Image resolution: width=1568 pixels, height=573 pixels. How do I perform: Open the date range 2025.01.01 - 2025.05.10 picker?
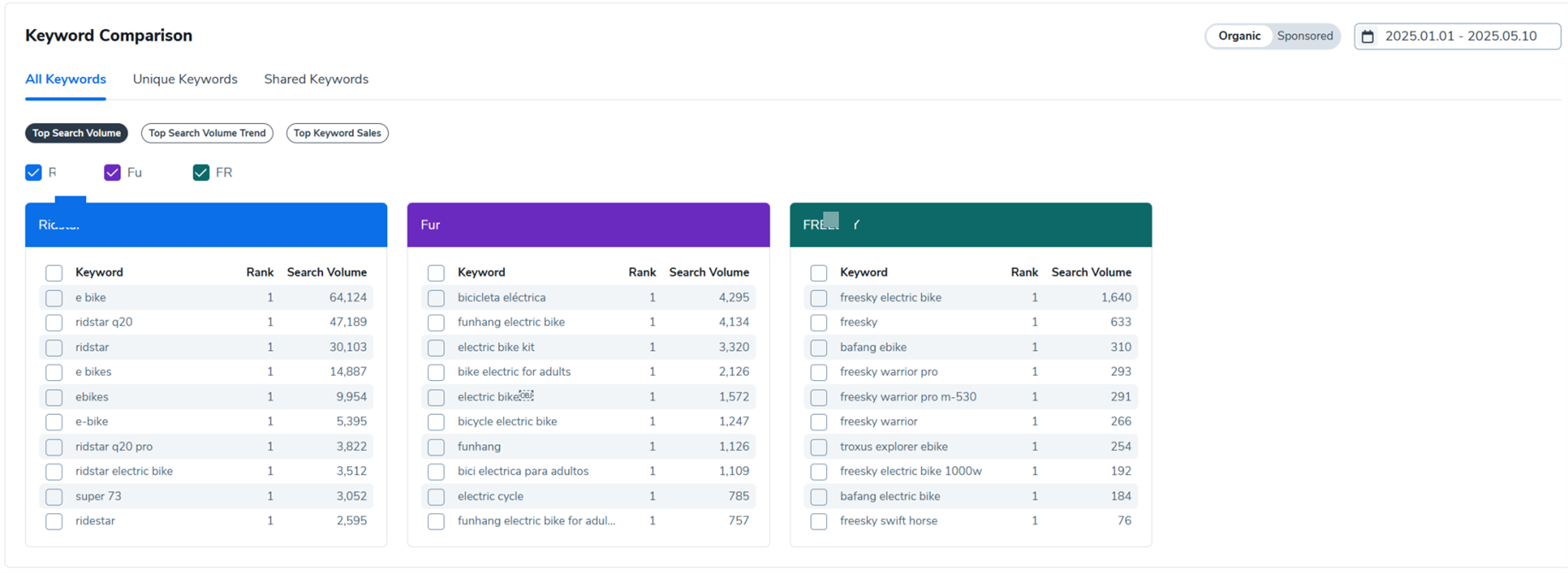pos(1457,36)
